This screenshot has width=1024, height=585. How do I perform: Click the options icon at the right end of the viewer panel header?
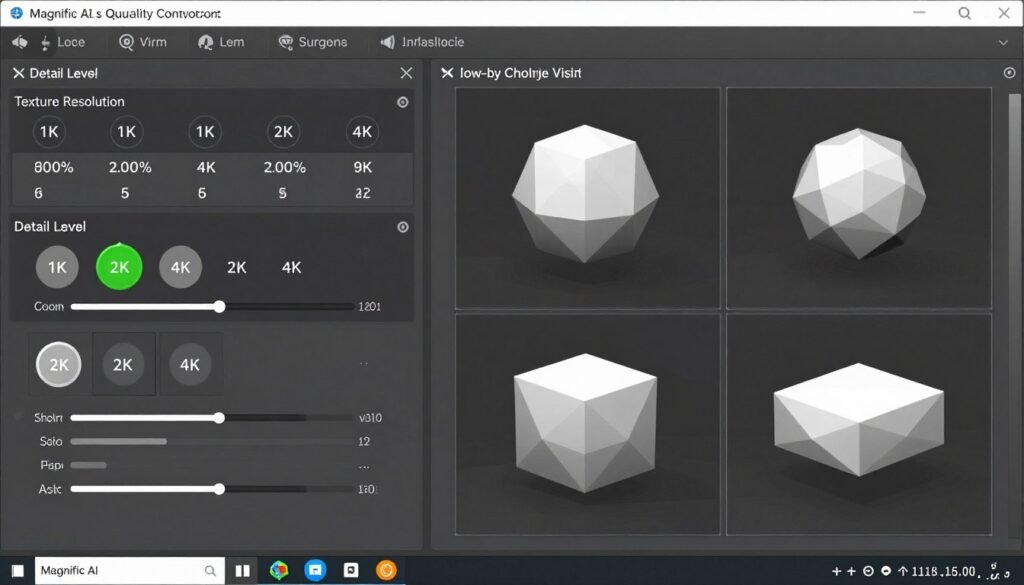pos(1009,72)
